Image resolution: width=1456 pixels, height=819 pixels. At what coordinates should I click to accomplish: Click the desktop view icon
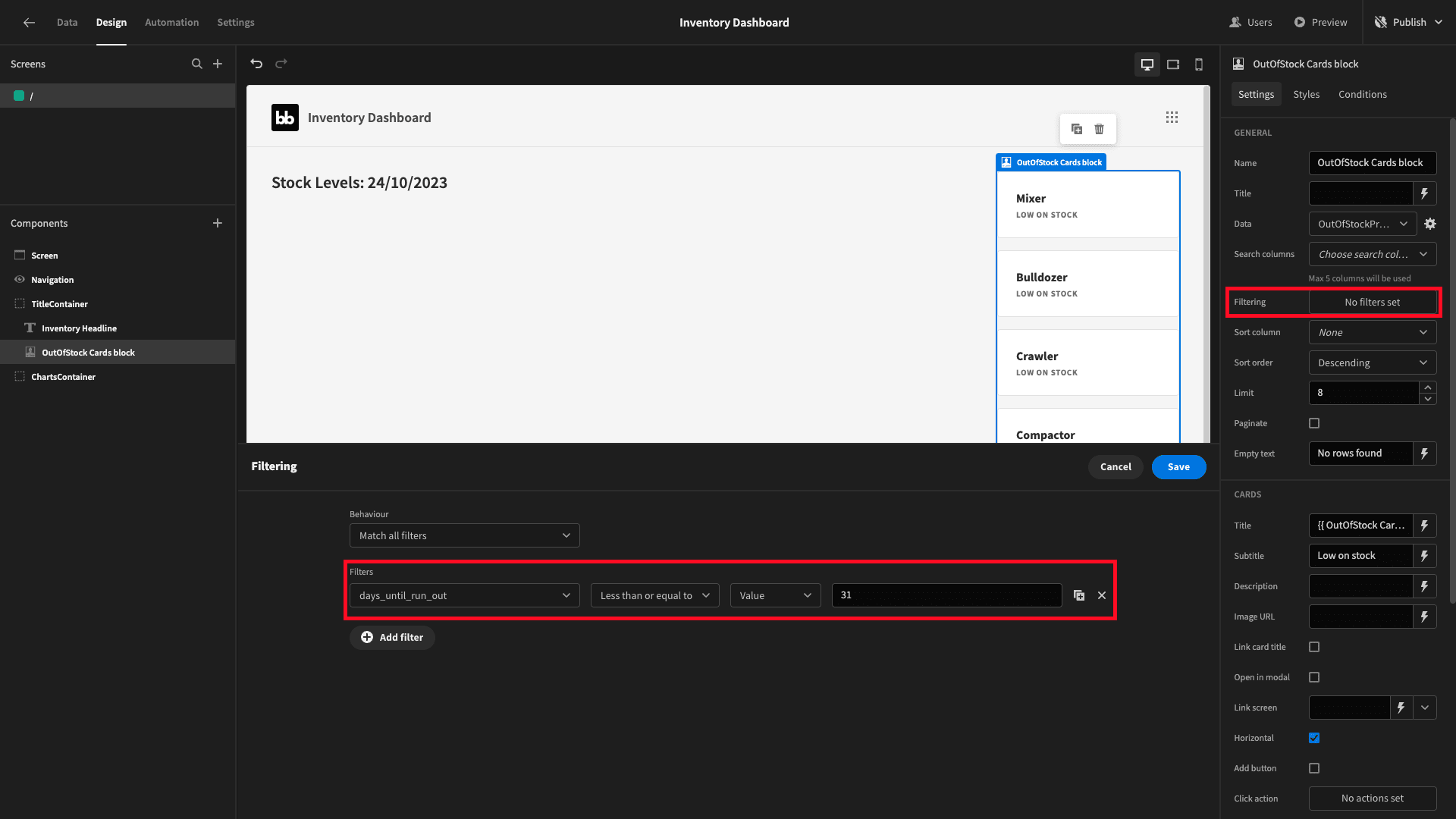1147,64
